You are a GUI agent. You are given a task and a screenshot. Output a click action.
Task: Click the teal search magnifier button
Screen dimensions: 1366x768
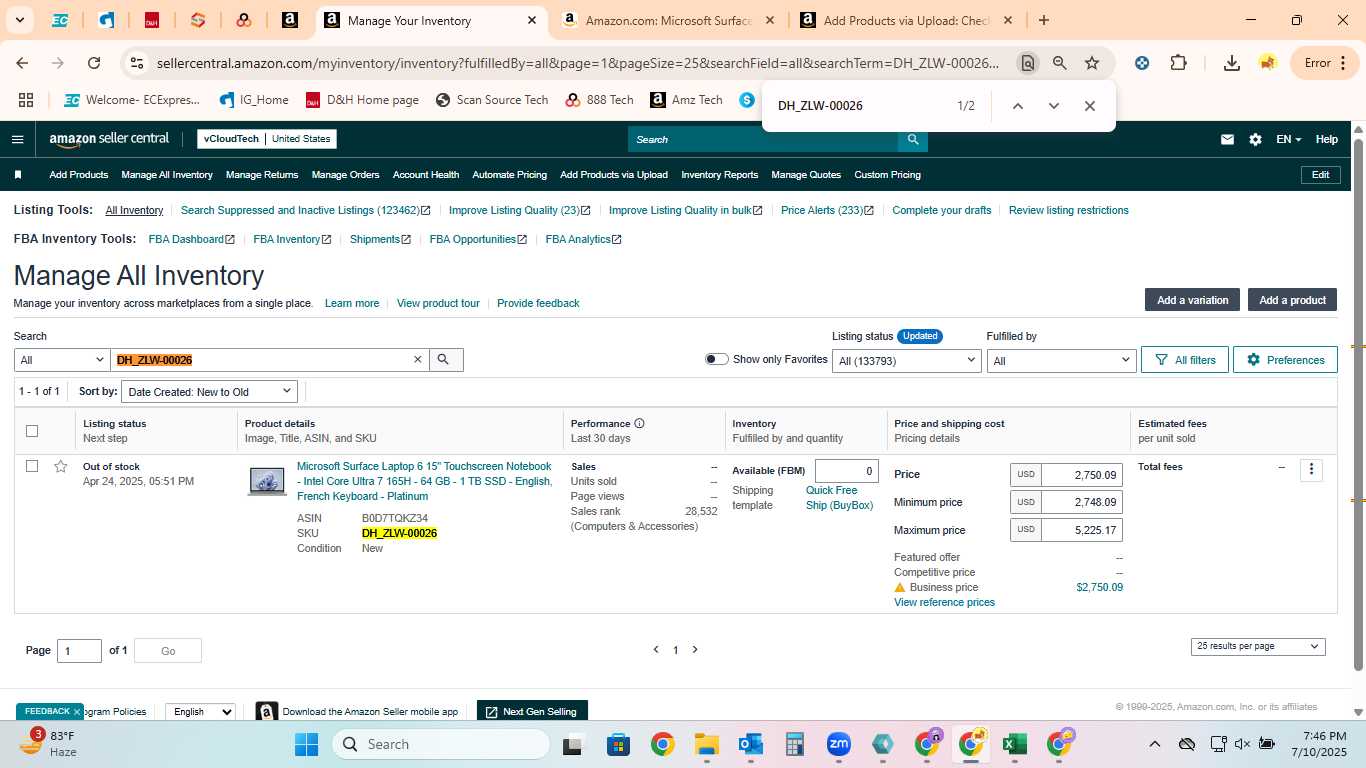(913, 139)
